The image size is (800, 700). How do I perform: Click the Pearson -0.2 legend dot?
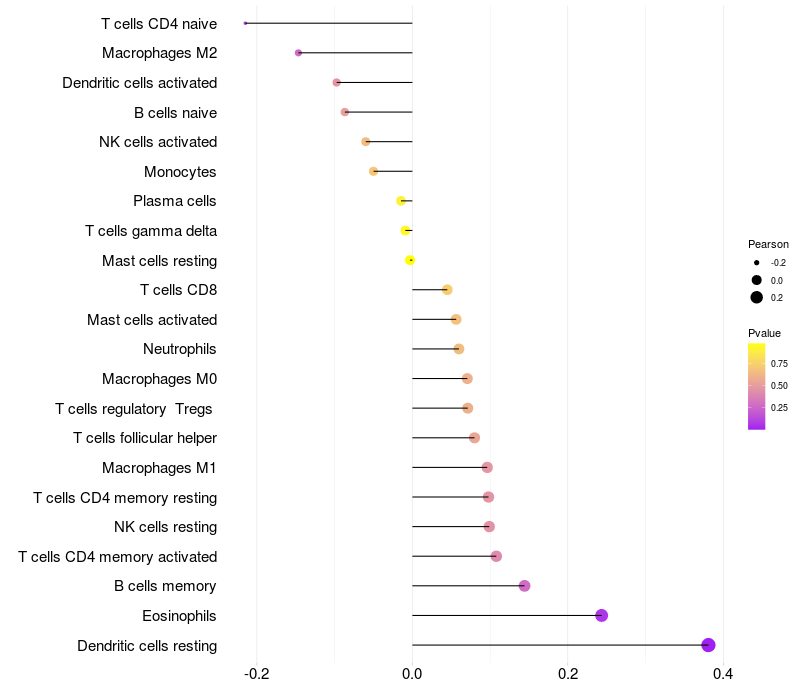[757, 263]
